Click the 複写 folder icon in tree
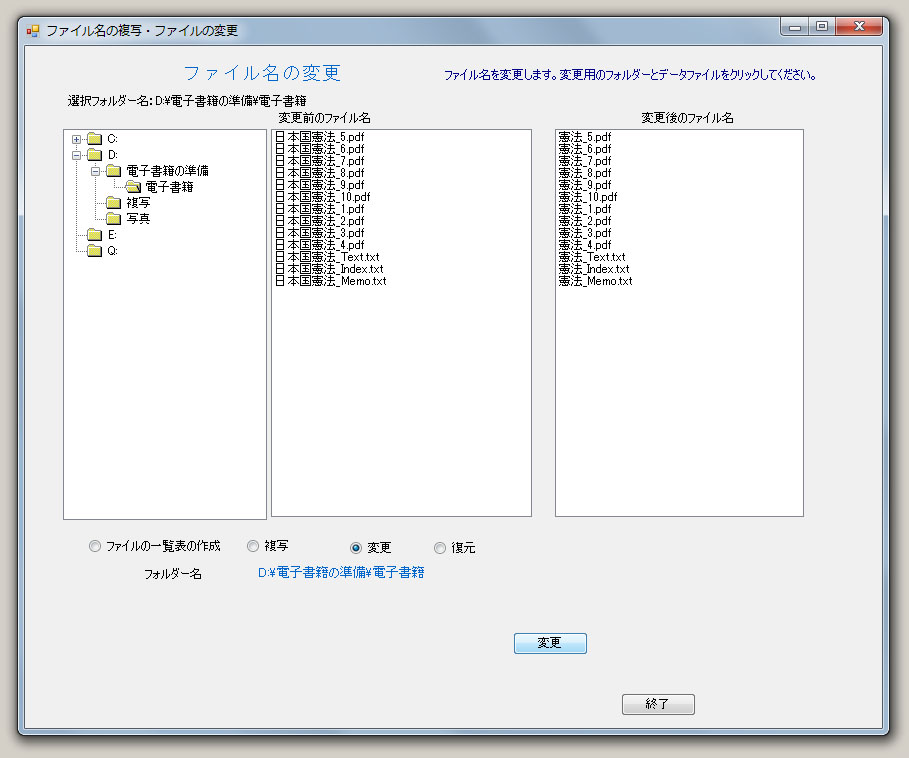This screenshot has height=758, width=909. [113, 203]
